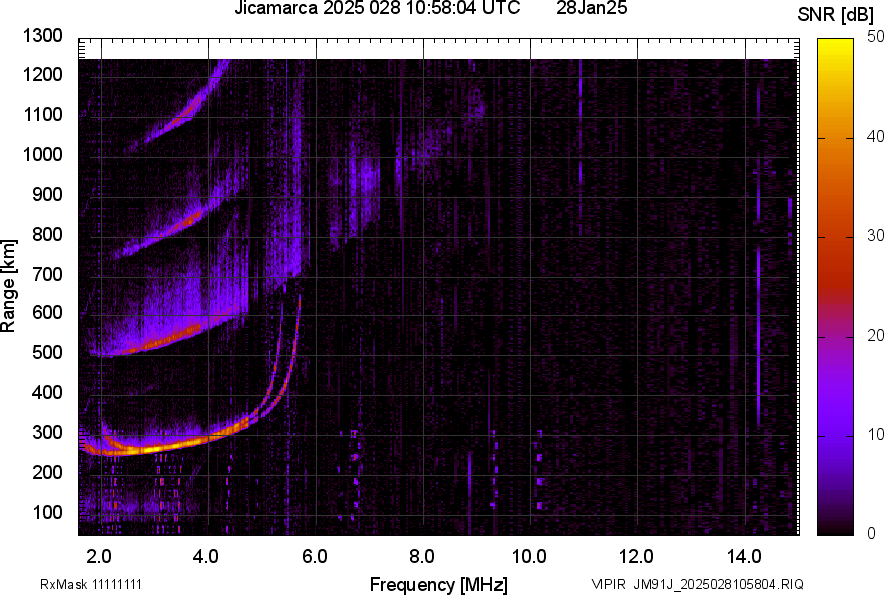The width and height of the screenshot is (884, 595).
Task: Click the Frequency [MHz] axis label
Action: click(438, 584)
